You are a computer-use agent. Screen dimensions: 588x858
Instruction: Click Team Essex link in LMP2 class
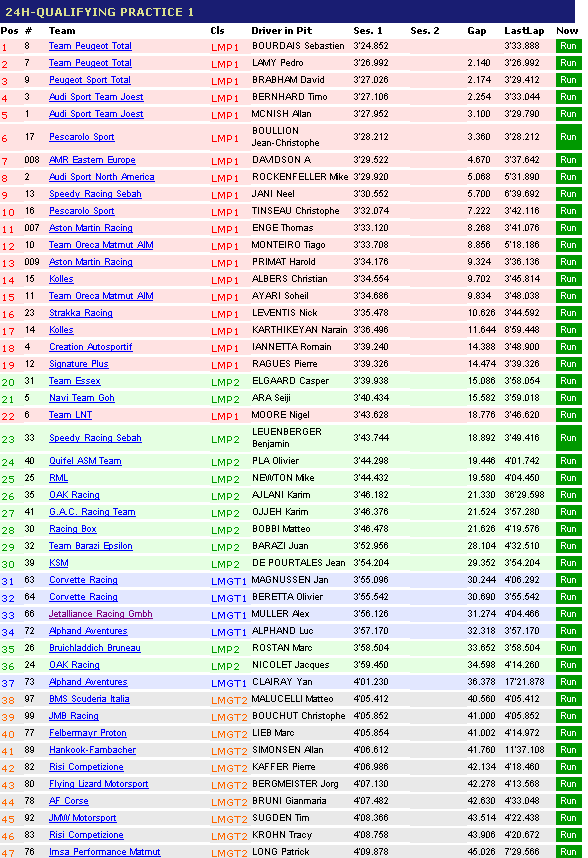tap(75, 381)
